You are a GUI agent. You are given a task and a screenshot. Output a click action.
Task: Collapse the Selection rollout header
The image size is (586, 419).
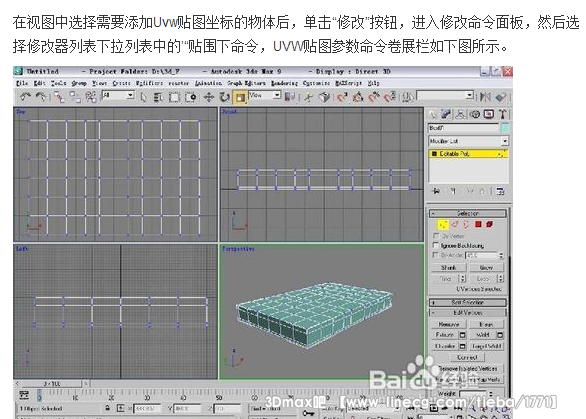coord(468,213)
